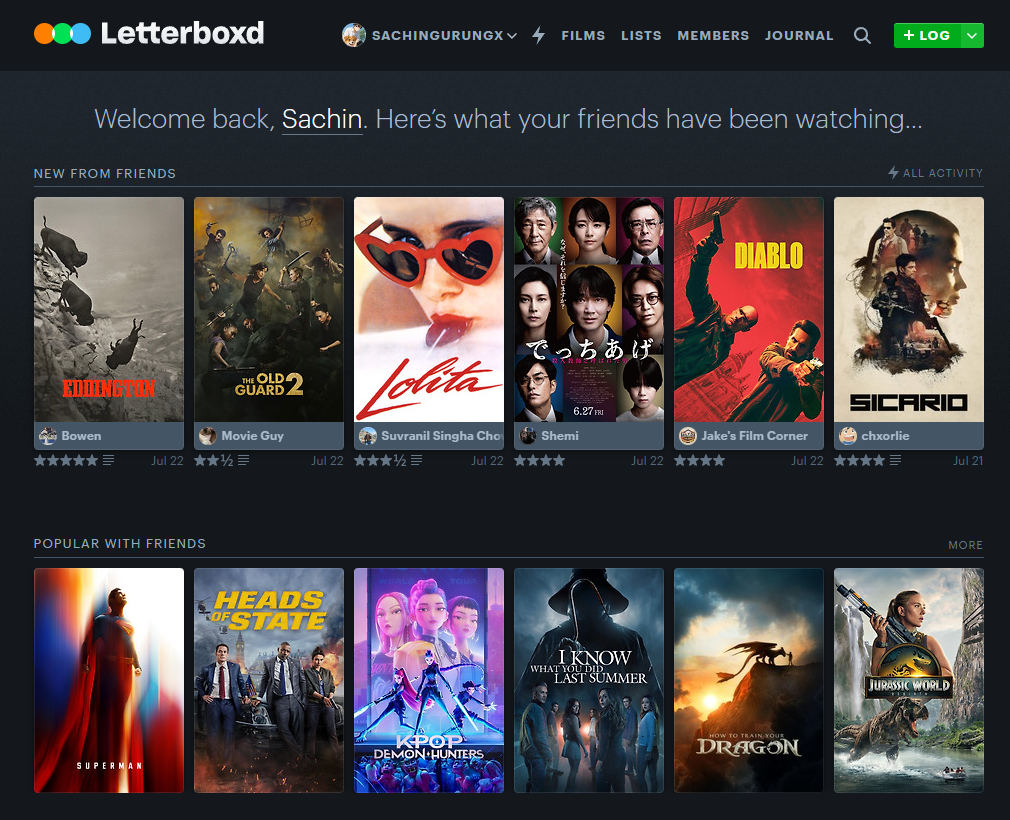Click Bowen's Jul 22 date
Image resolution: width=1010 pixels, height=820 pixels.
click(167, 461)
